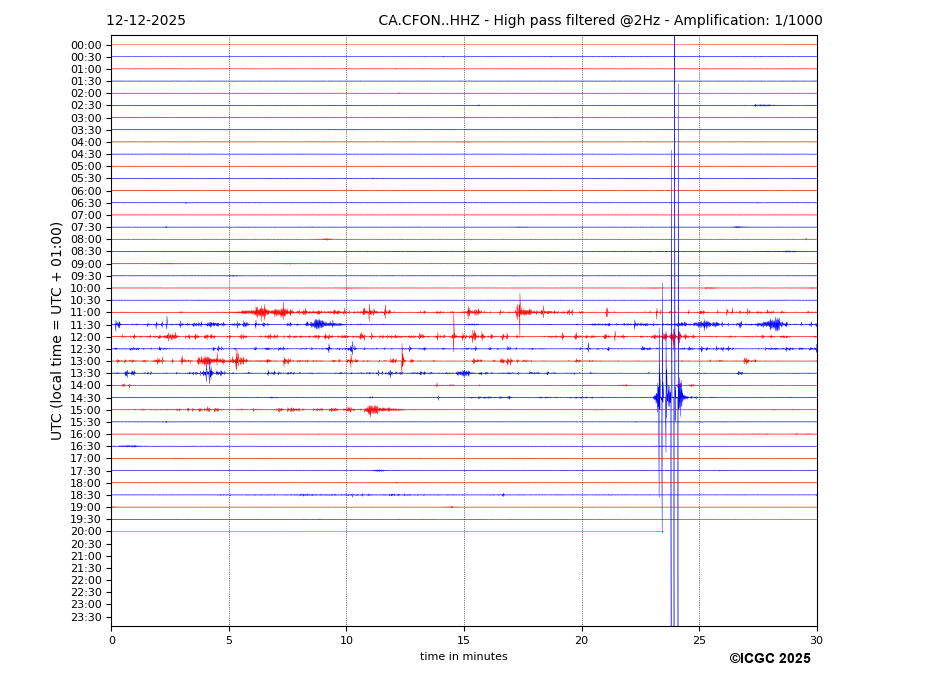The width and height of the screenshot is (927, 696).
Task: Click the 'time in minutes' axis label
Action: tap(463, 657)
